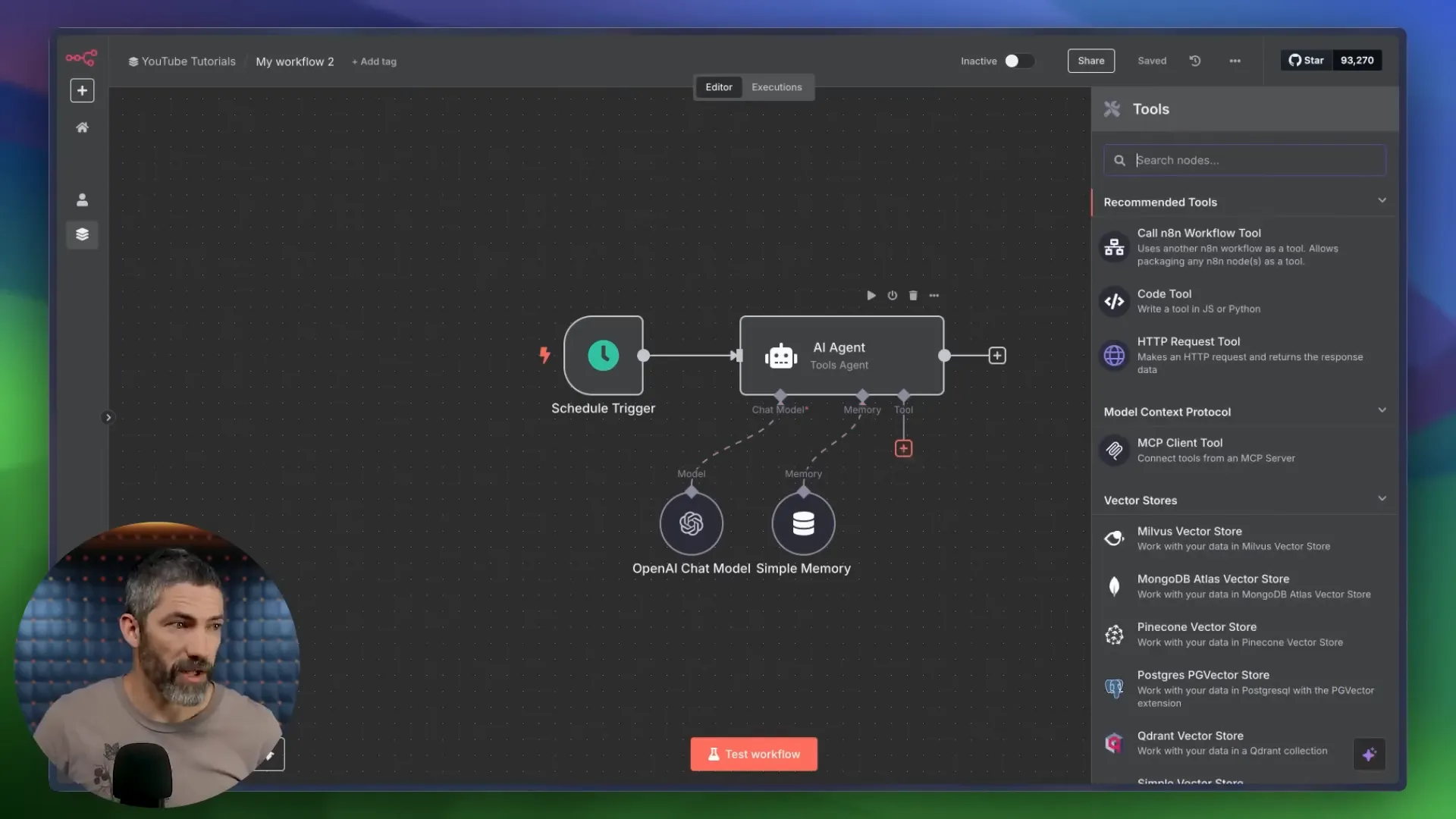Select the Call n8n Workflow Tool icon

coord(1114,247)
